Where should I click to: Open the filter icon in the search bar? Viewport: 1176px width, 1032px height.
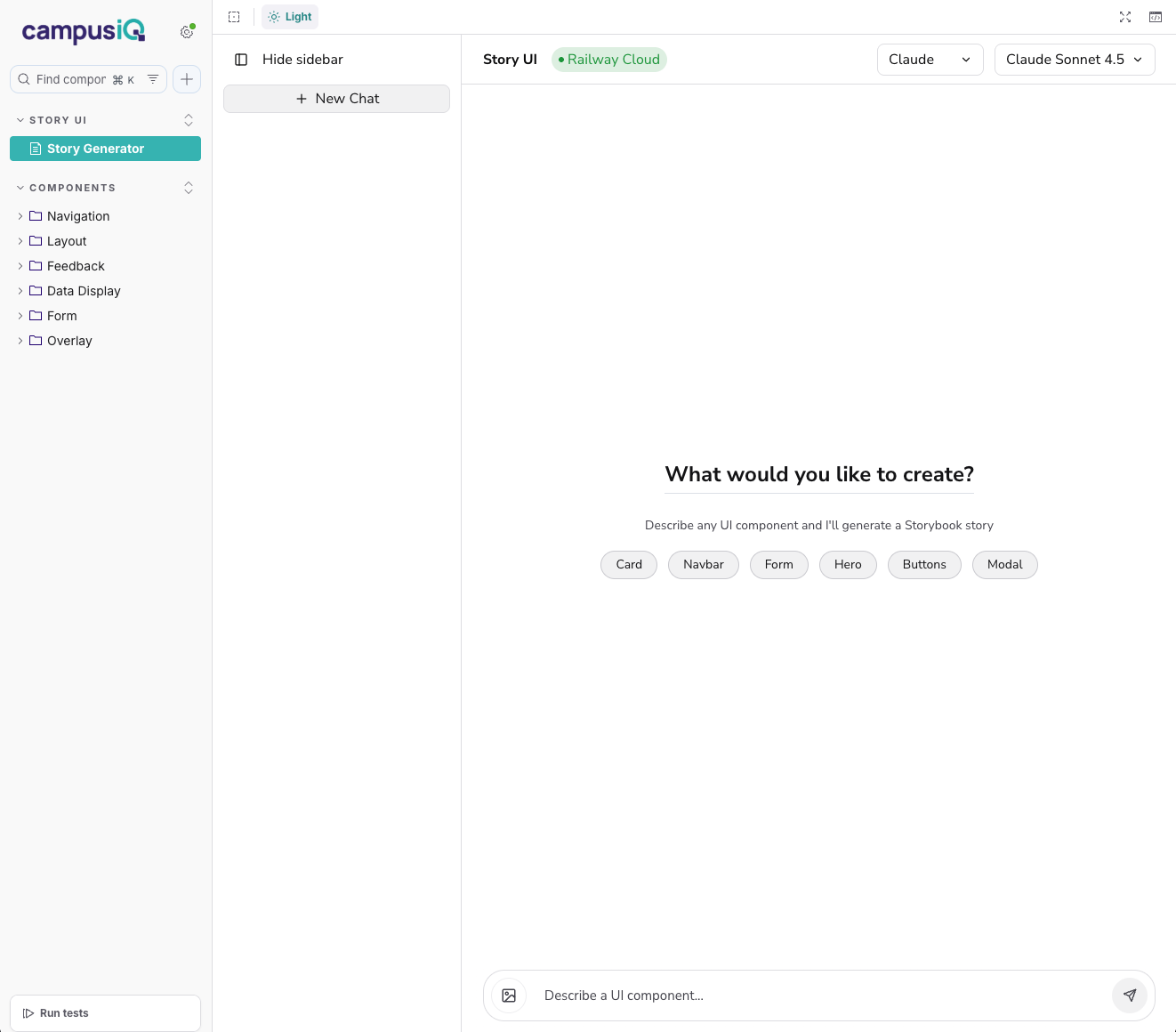pos(152,78)
